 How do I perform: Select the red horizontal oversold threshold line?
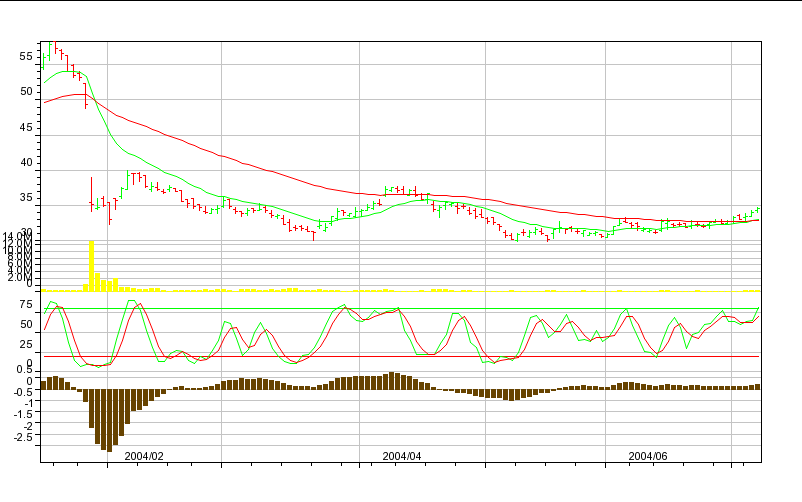point(400,356)
